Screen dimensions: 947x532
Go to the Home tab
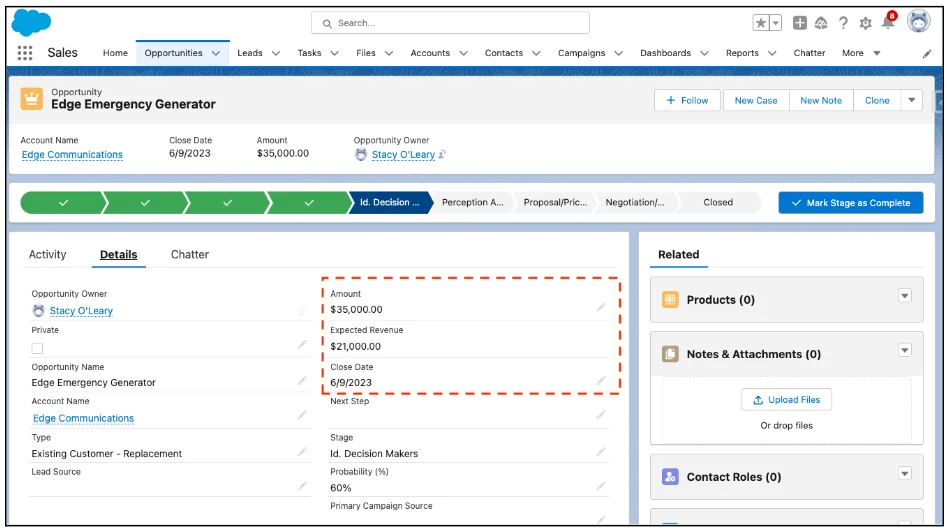[115, 53]
